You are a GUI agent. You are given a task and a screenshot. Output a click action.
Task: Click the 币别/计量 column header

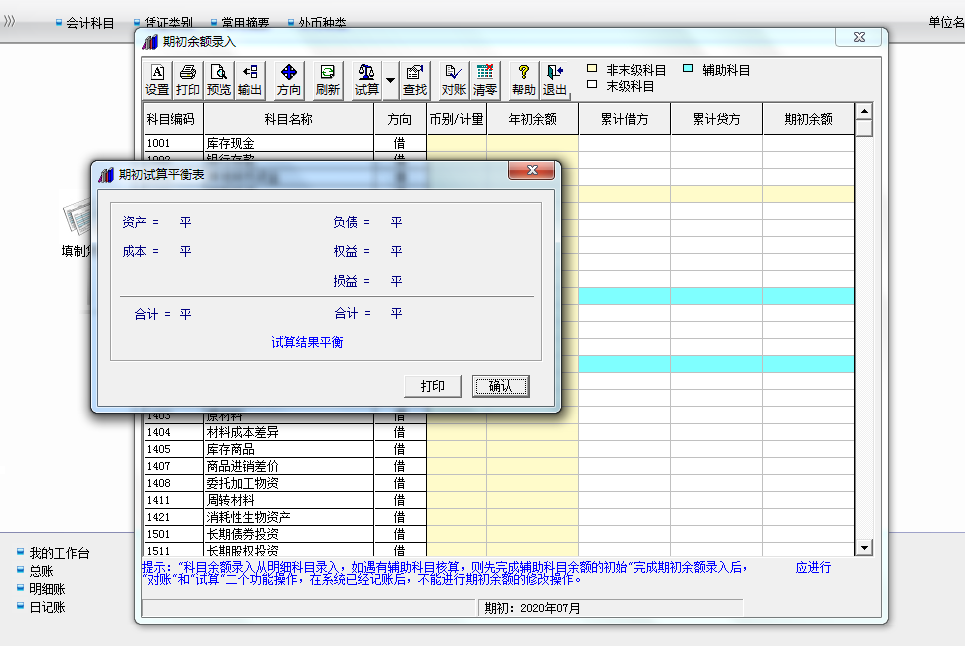pyautogui.click(x=457, y=119)
